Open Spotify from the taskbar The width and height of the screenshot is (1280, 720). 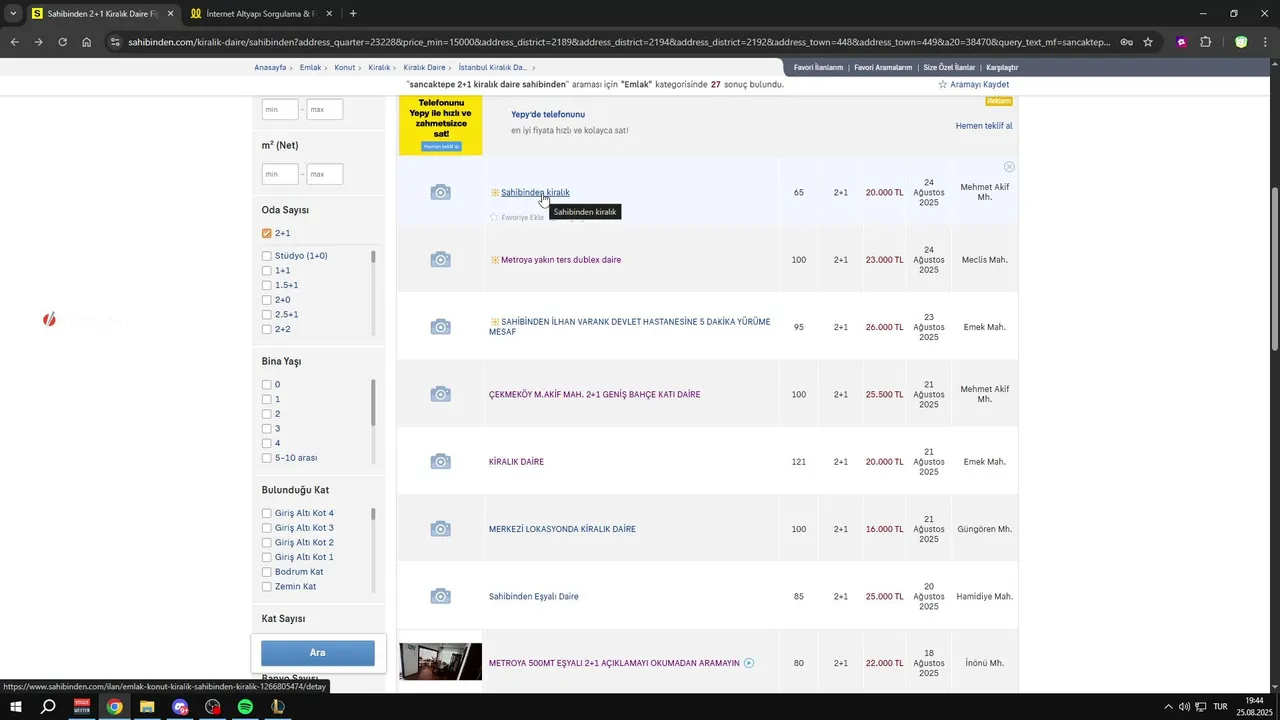pos(245,707)
